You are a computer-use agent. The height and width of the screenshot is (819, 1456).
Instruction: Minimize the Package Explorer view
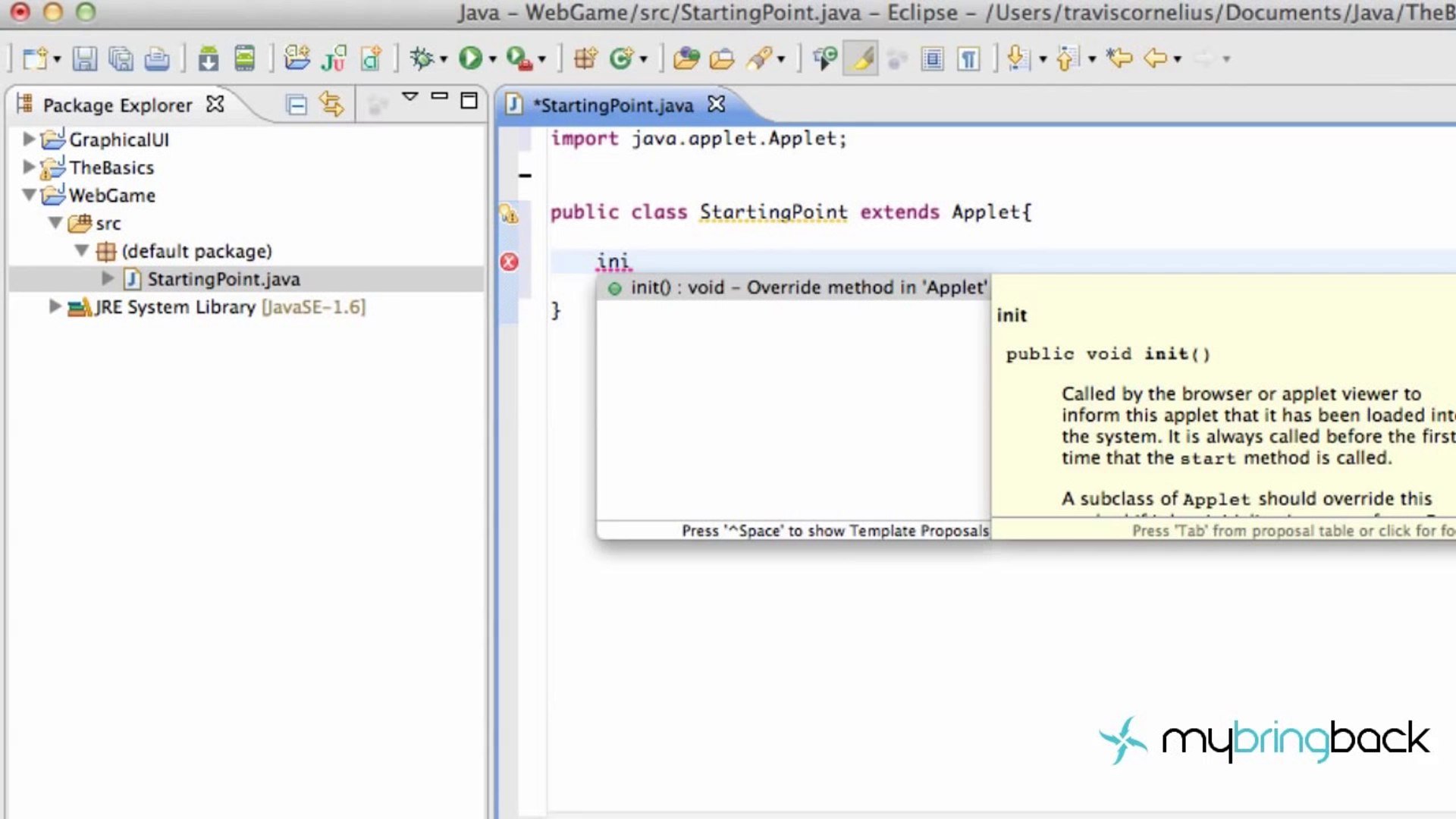439,96
